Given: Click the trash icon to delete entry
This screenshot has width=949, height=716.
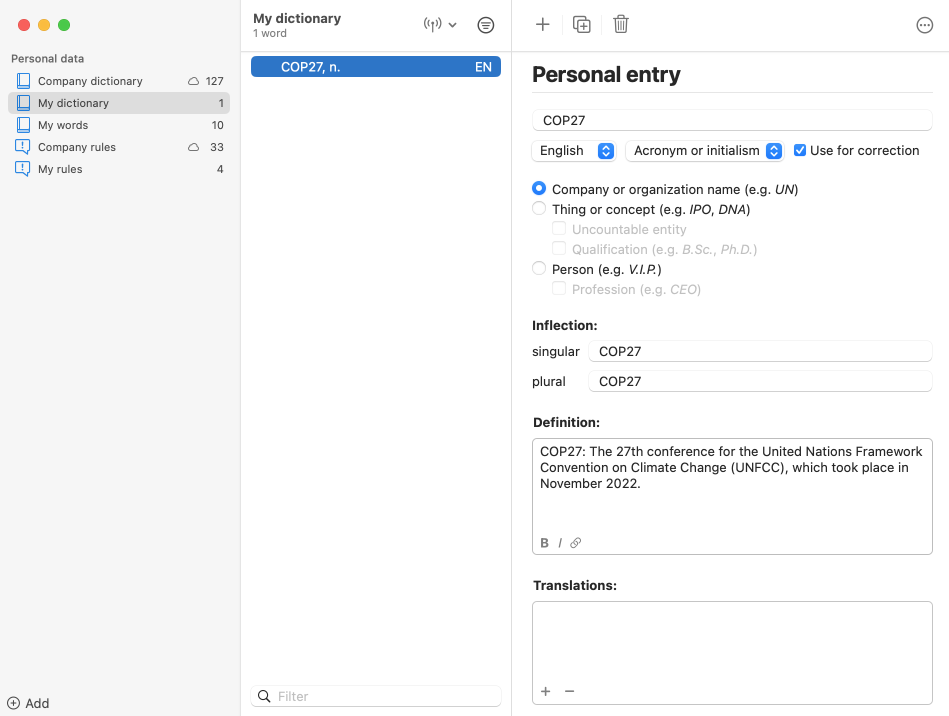Looking at the screenshot, I should coord(621,25).
